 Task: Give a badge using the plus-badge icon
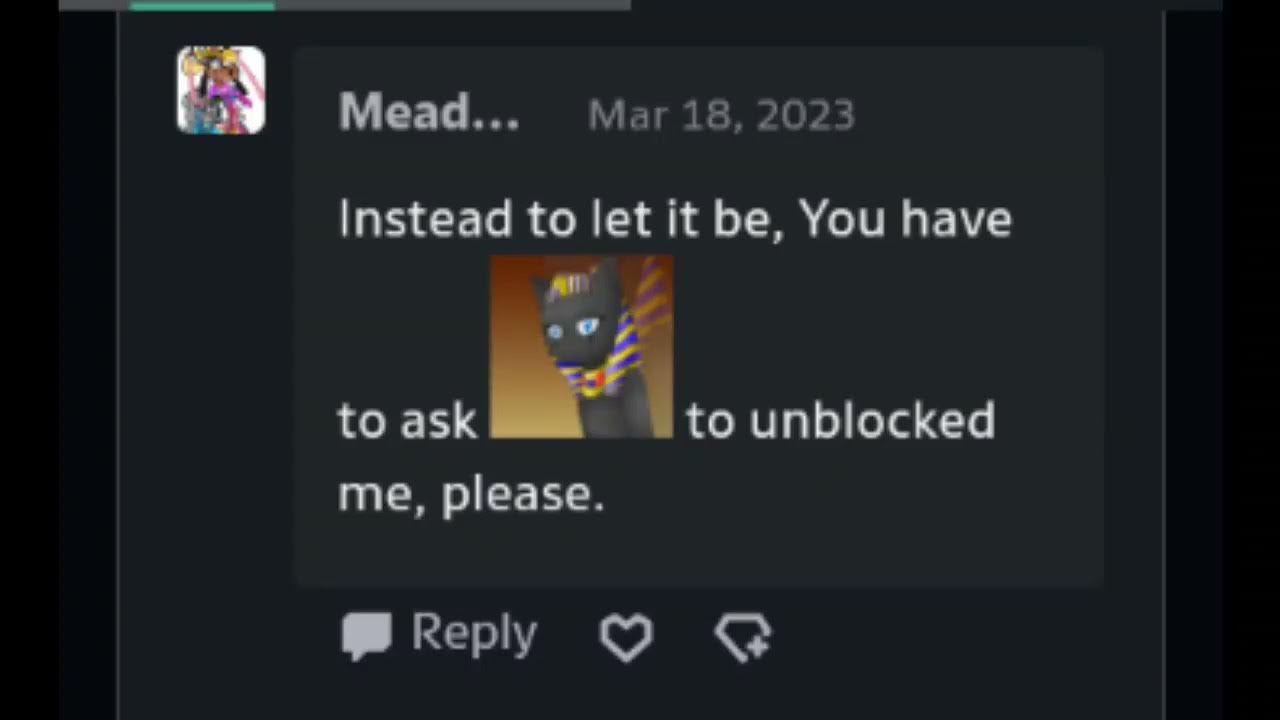[x=743, y=637]
